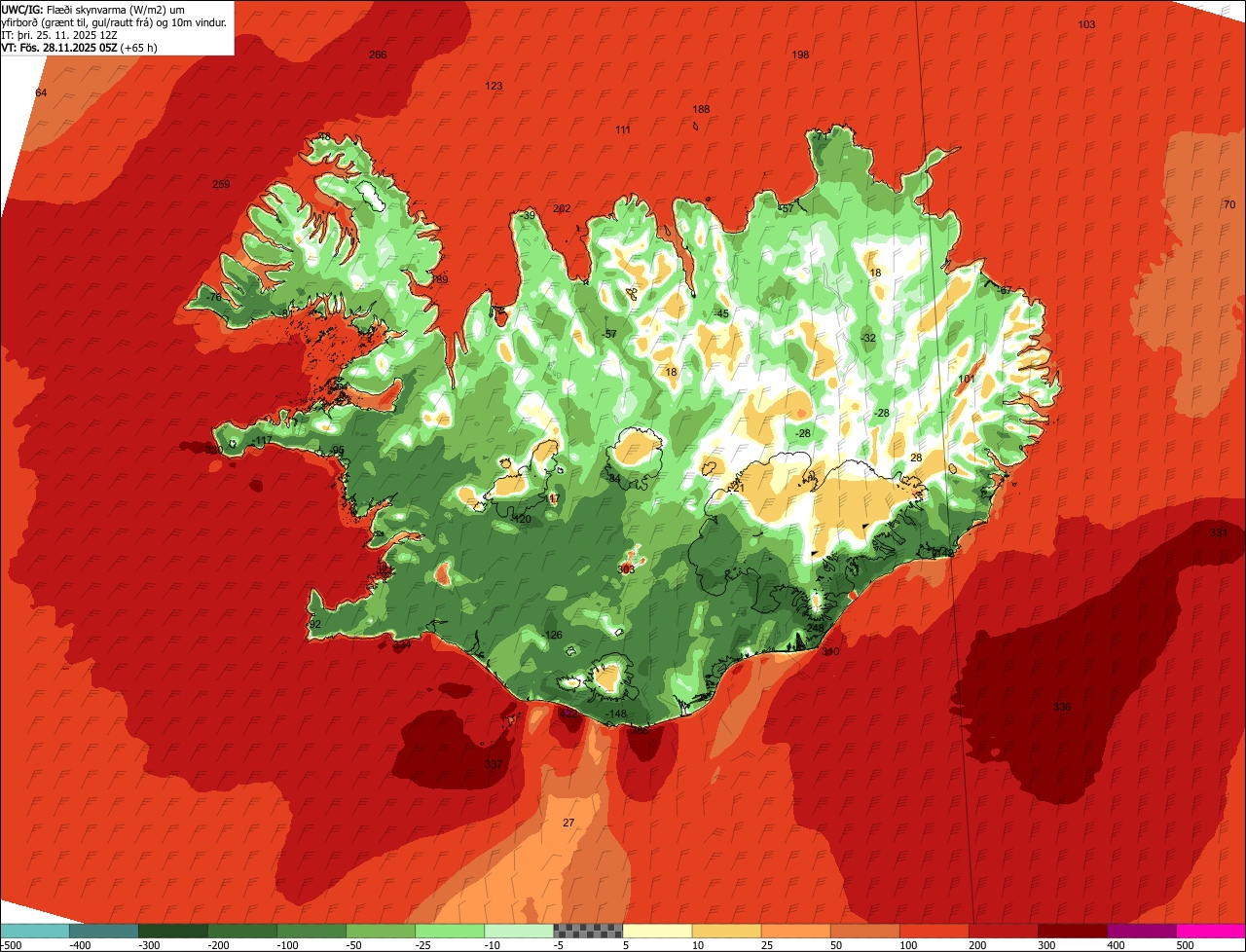
Task: Click the map value 331
Action: [x=1219, y=533]
